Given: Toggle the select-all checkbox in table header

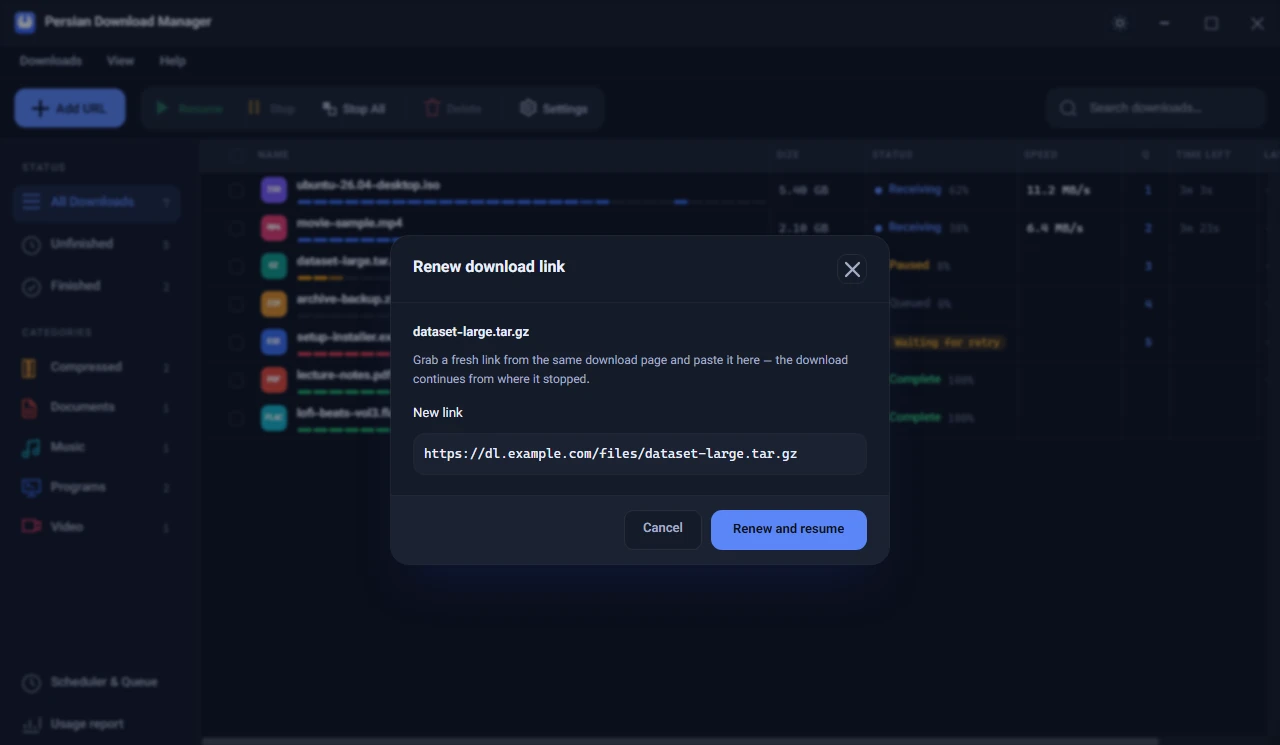Looking at the screenshot, I should click(236, 155).
